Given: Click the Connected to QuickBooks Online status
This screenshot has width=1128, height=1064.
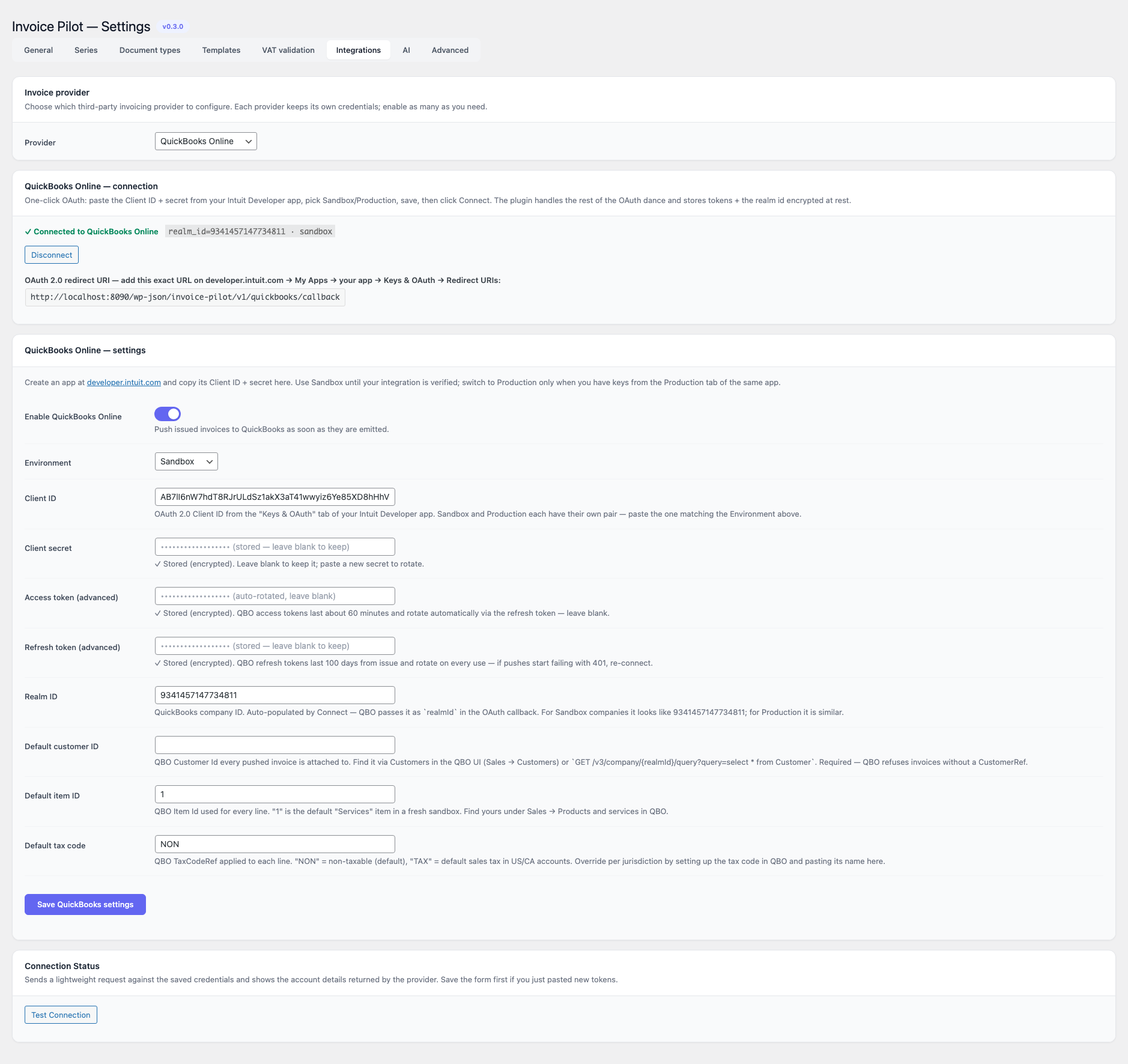Looking at the screenshot, I should [x=91, y=232].
